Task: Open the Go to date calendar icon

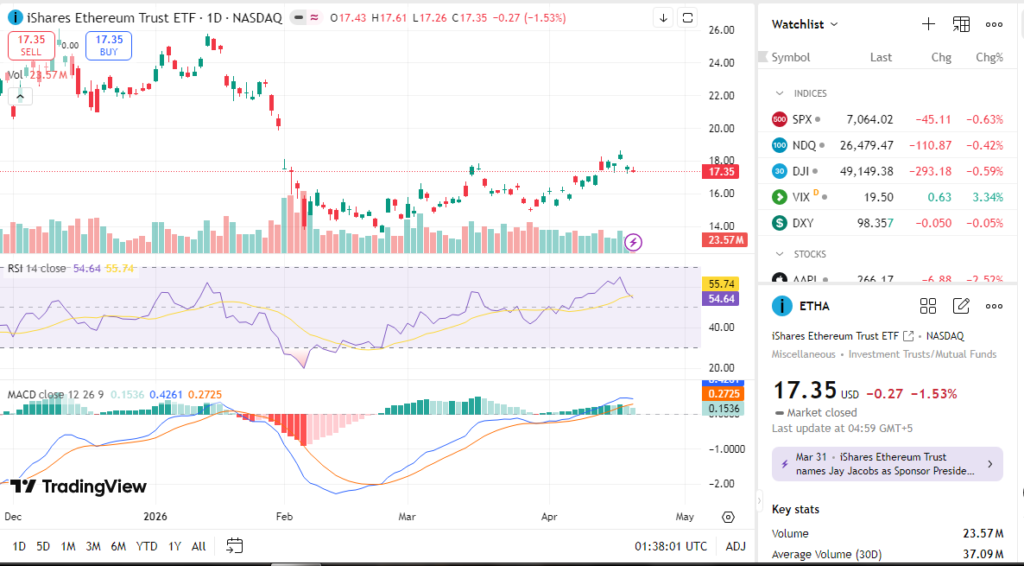Action: click(234, 546)
